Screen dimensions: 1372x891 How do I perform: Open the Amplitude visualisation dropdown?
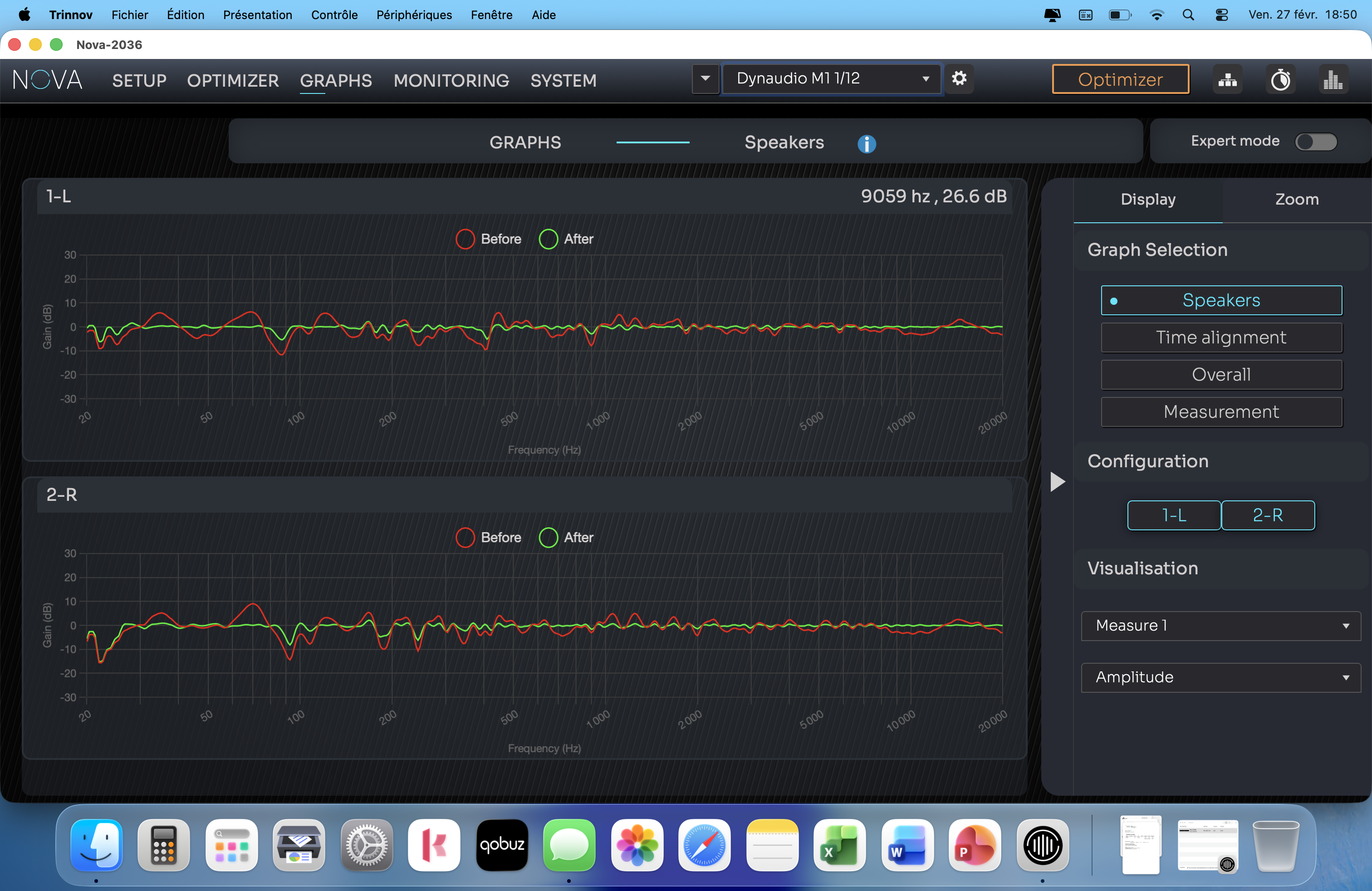point(1220,677)
